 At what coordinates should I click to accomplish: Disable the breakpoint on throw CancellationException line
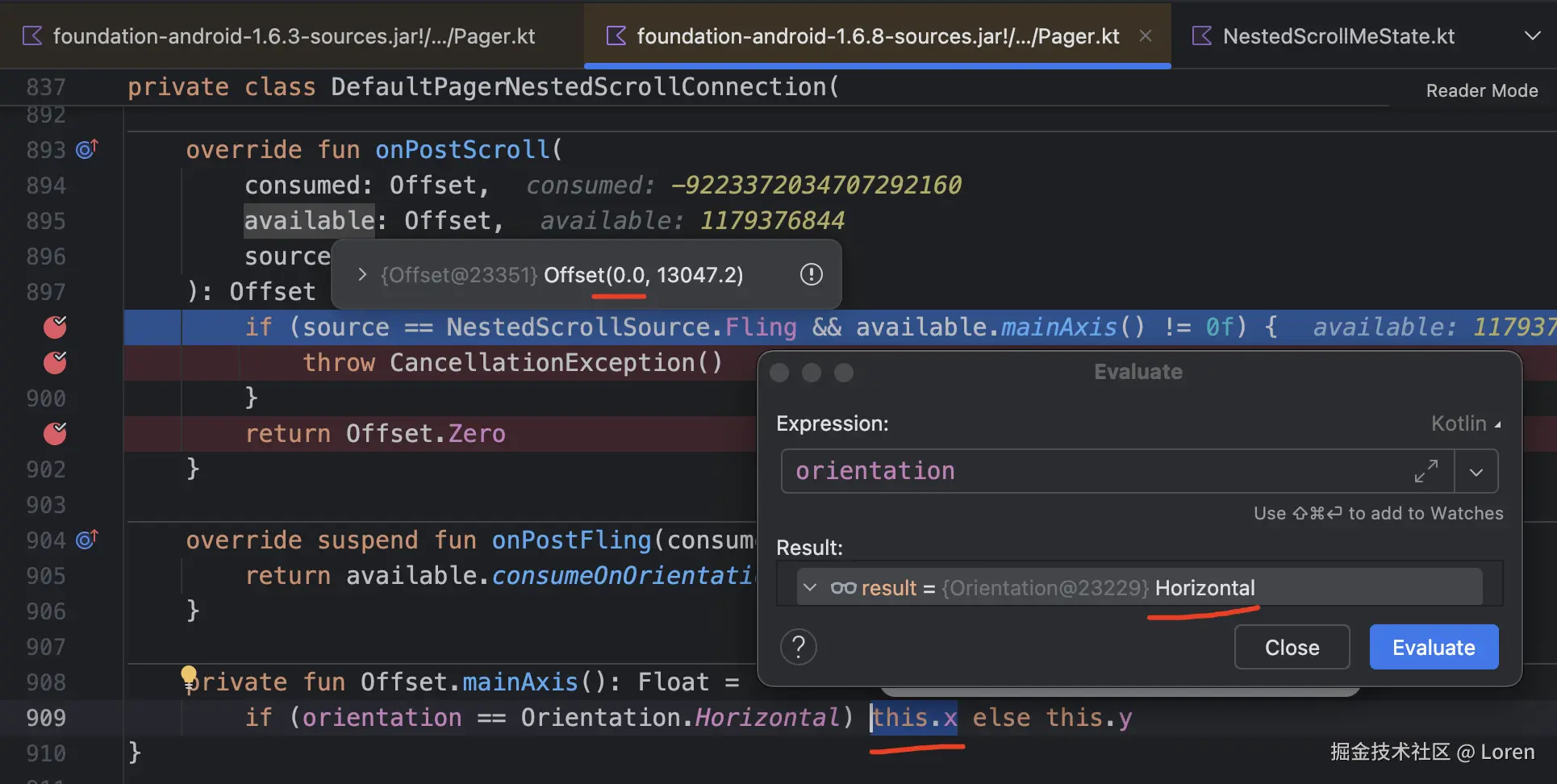[55, 362]
